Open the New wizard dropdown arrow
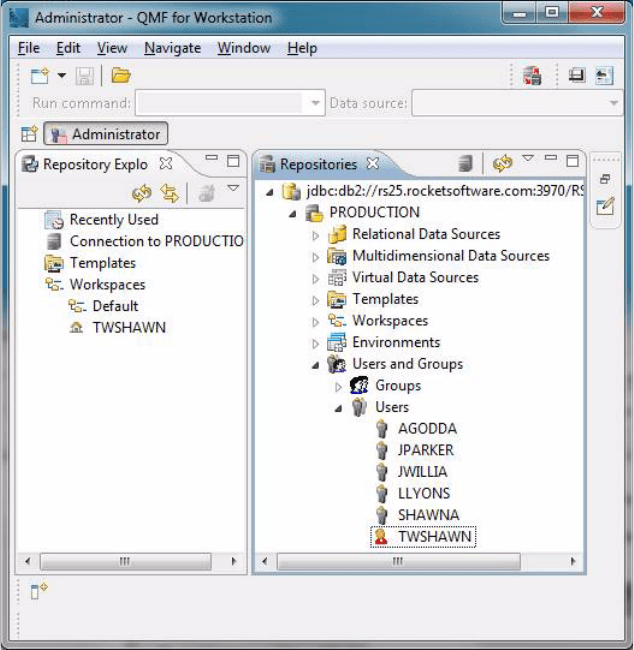This screenshot has height=650, width=634. pos(62,76)
